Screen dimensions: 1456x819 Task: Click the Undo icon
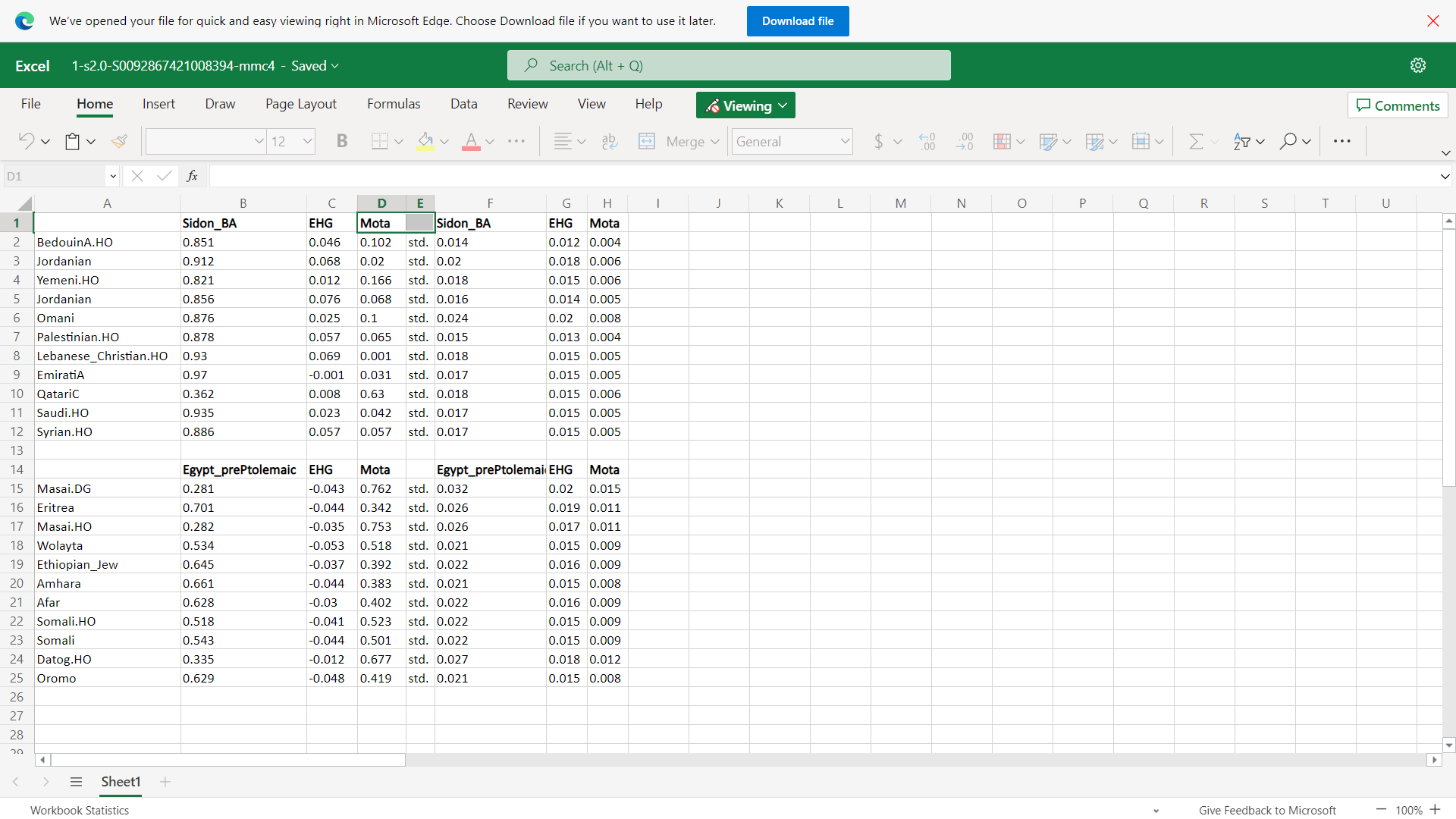27,141
